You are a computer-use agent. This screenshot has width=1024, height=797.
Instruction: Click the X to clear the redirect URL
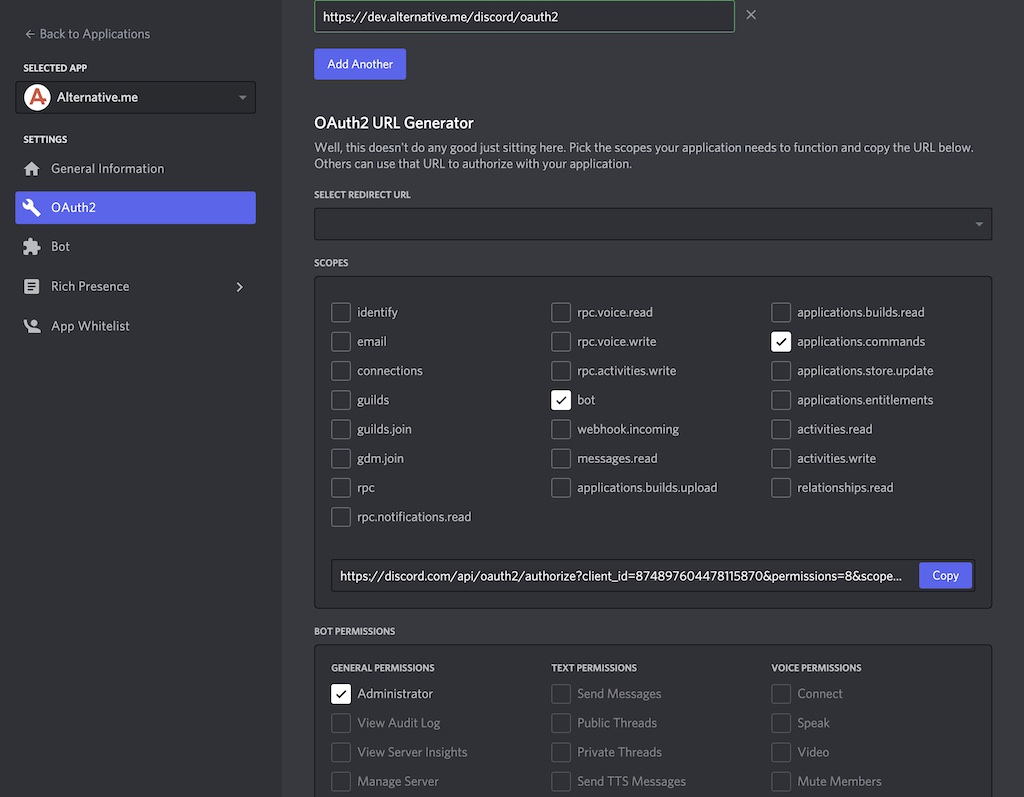(751, 17)
